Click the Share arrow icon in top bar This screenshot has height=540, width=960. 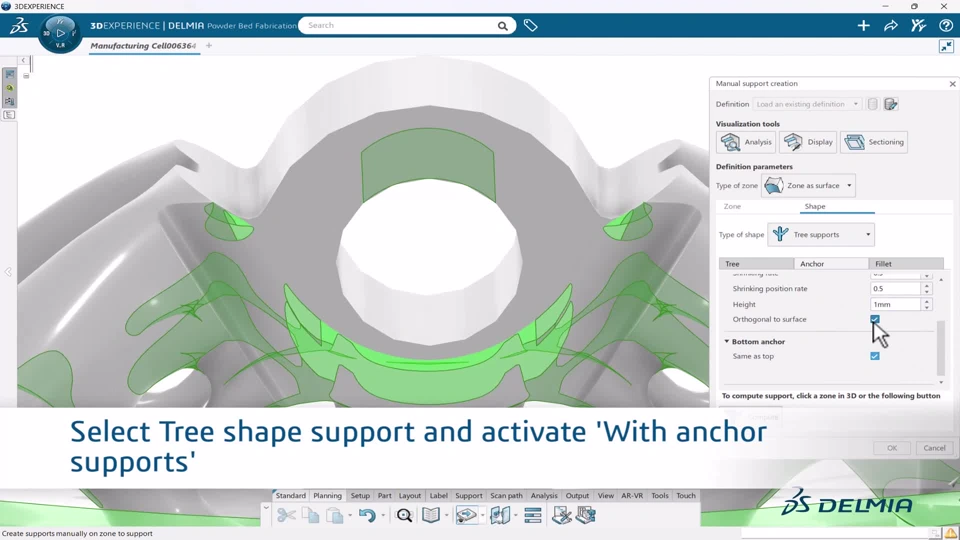click(890, 26)
